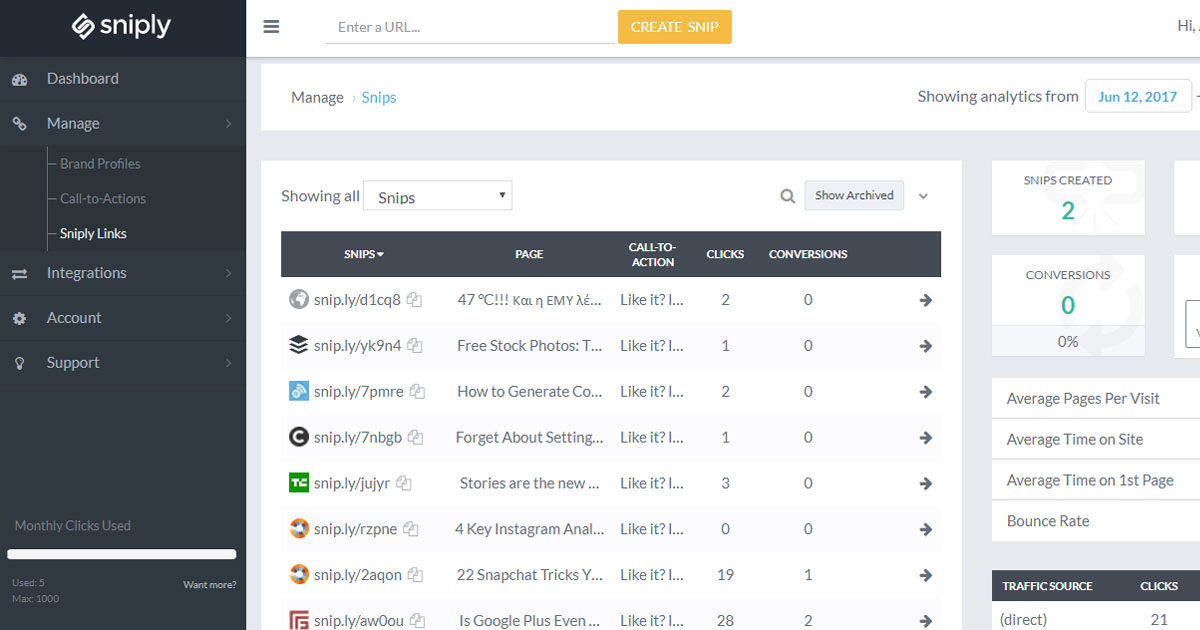Screen dimensions: 1200x630
Task: Toggle the hamburger menu icon
Action: [271, 27]
